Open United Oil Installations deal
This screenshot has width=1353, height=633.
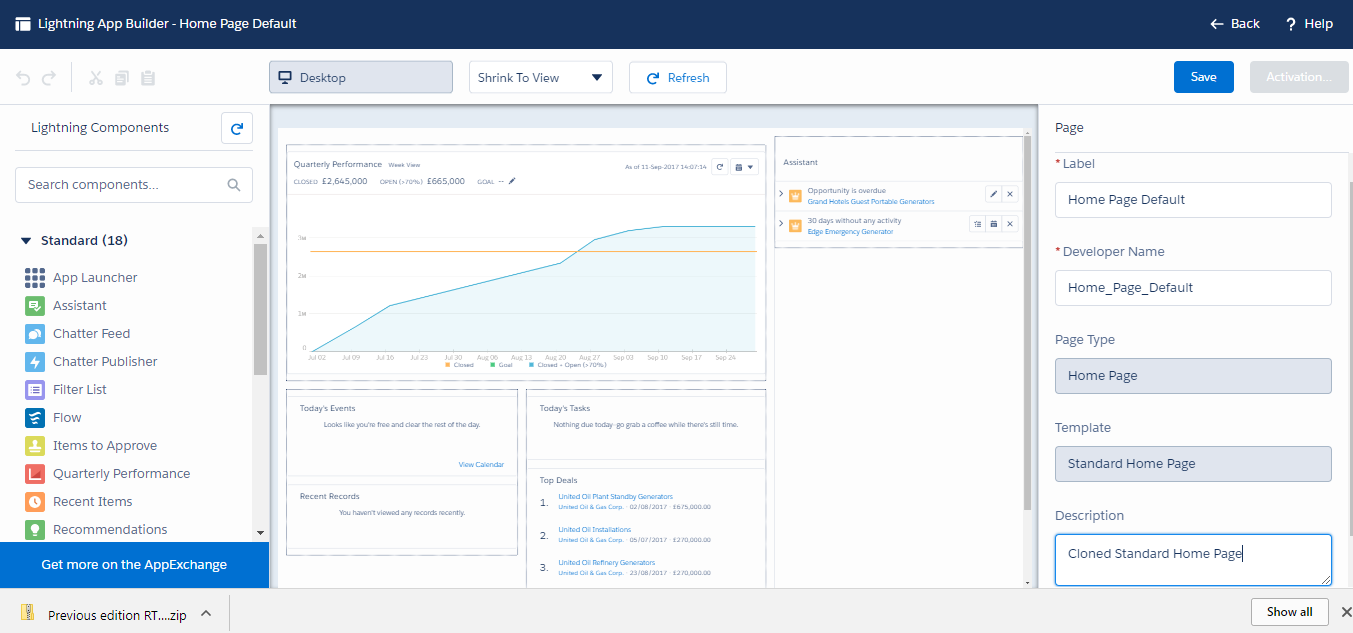coord(595,529)
